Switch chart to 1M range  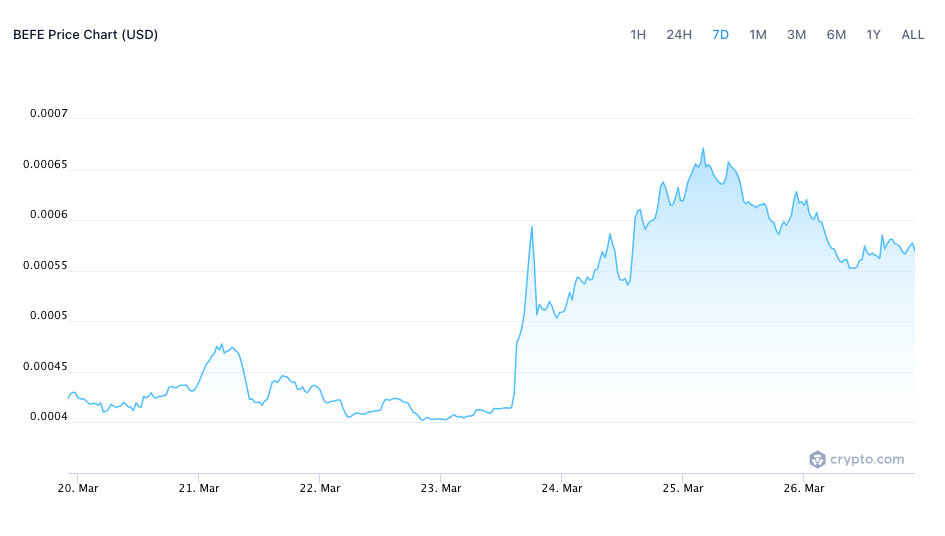pos(758,35)
